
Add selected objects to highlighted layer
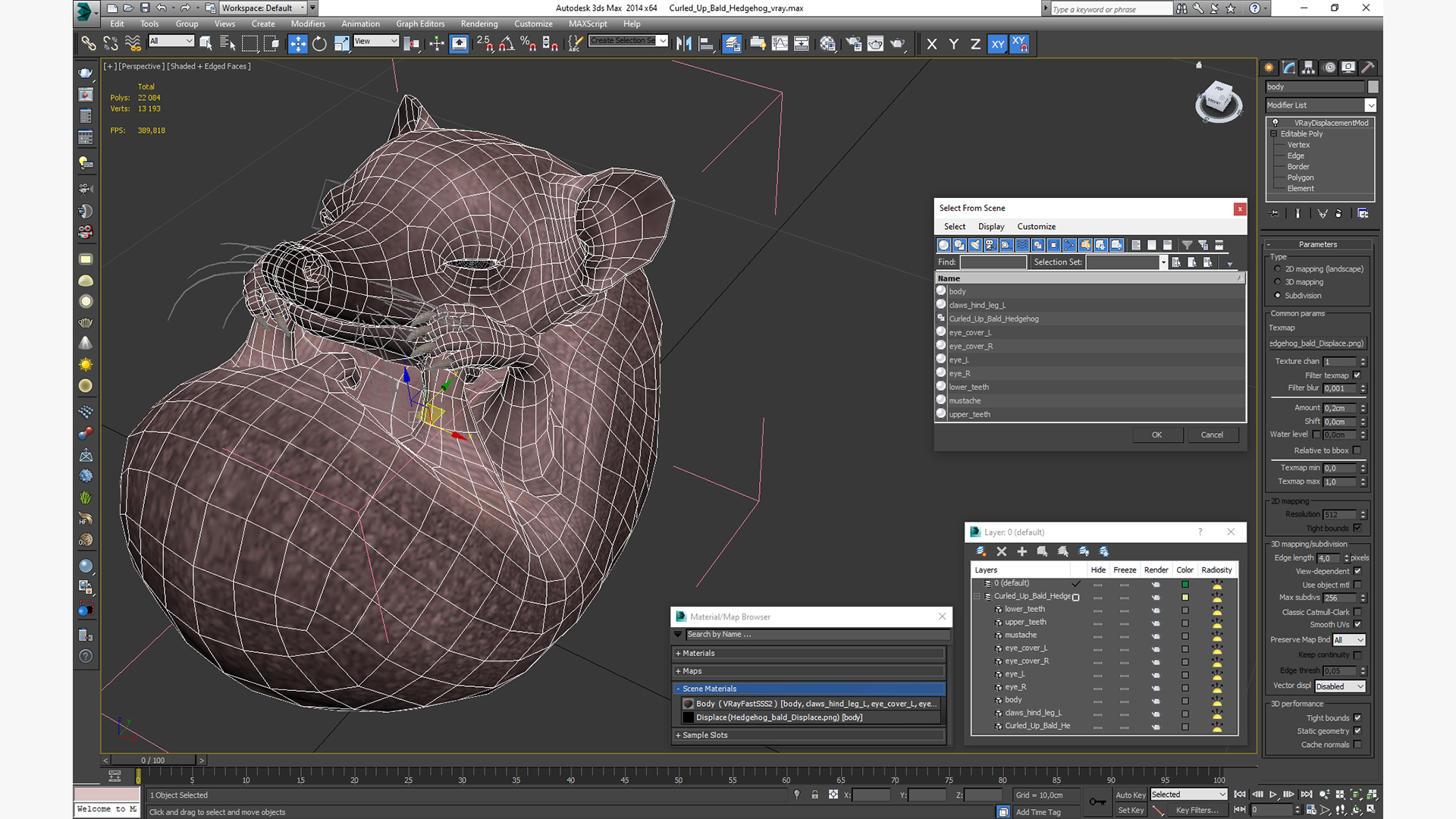[1021, 551]
